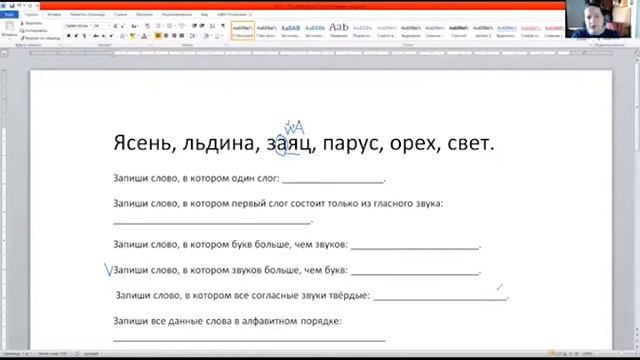The height and width of the screenshot is (360, 640).
Task: Open the font name combo box
Action: [78, 26]
